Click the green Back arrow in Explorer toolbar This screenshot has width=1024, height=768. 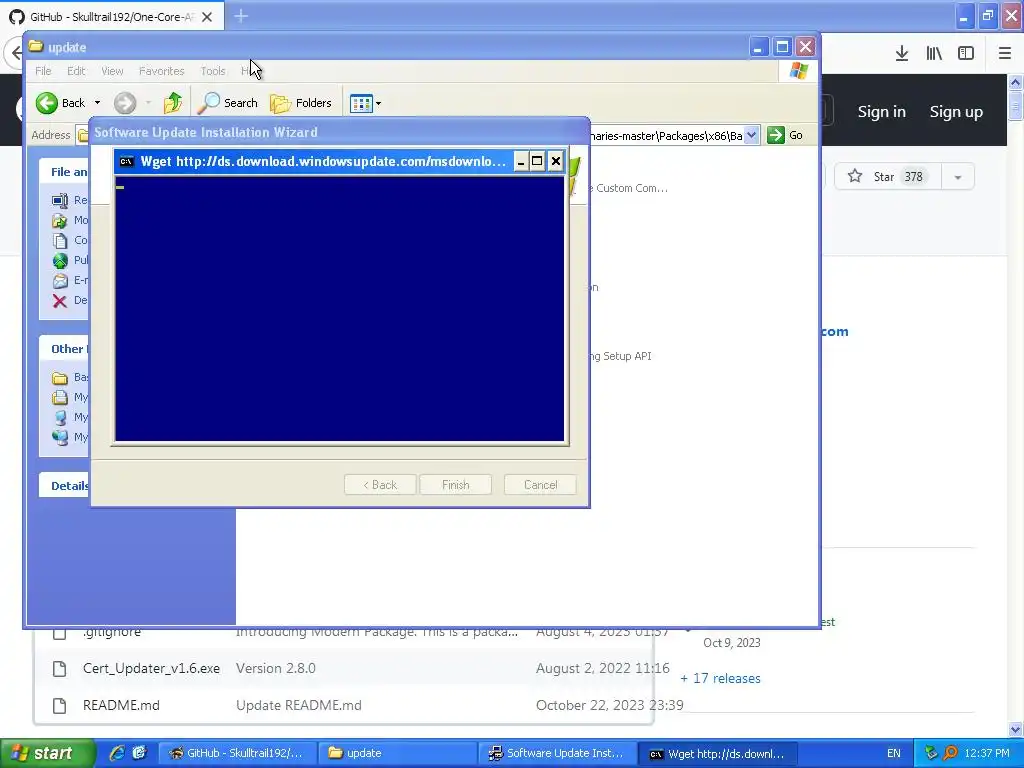[46, 103]
